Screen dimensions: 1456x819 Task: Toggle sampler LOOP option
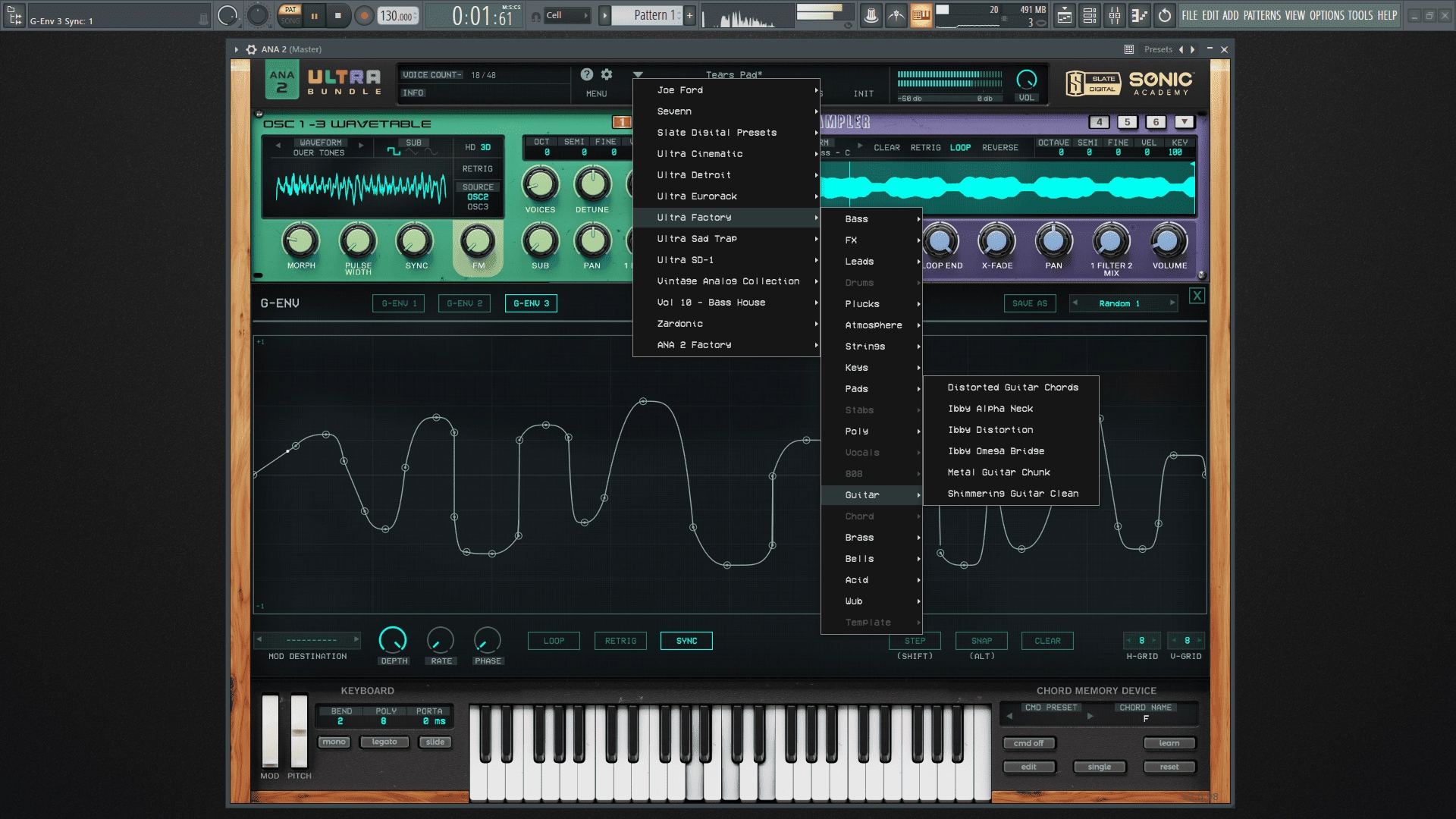coord(960,147)
